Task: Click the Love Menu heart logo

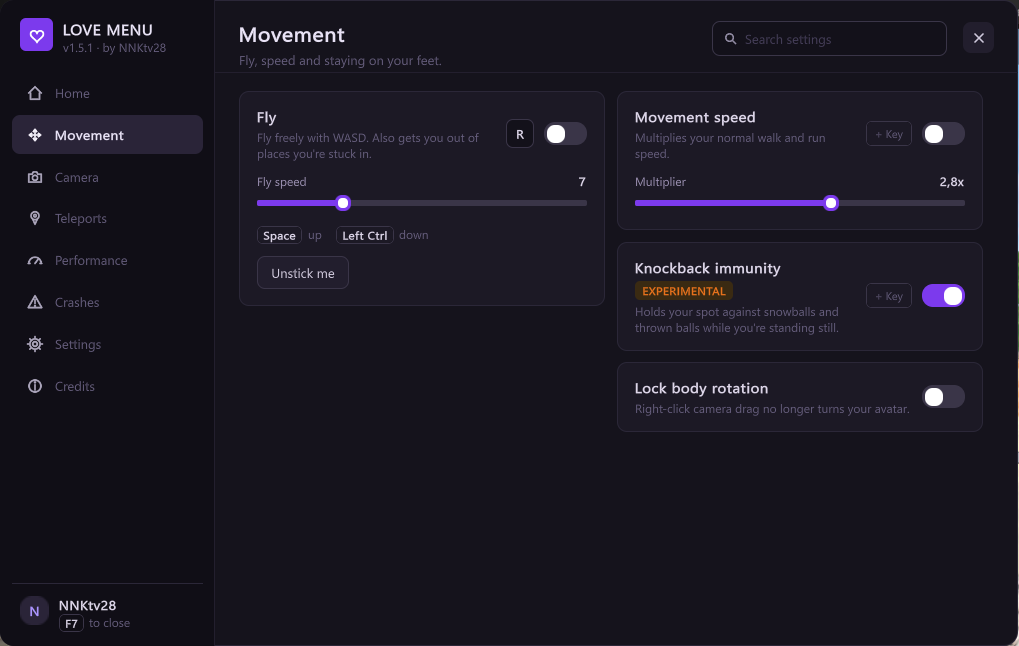Action: tap(36, 35)
